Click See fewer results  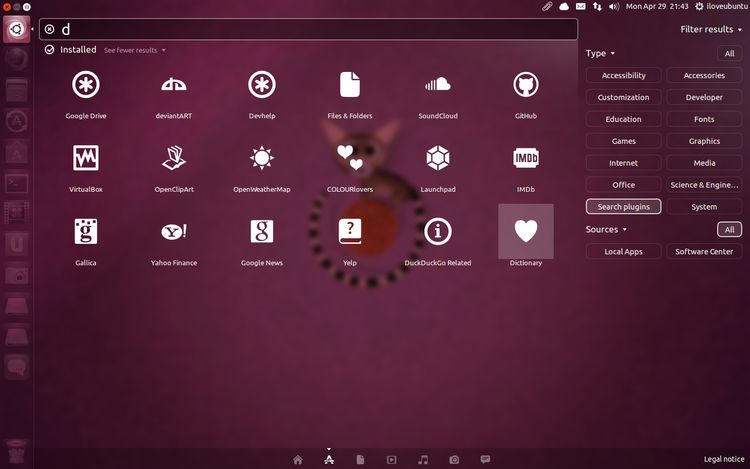pyautogui.click(x=134, y=50)
